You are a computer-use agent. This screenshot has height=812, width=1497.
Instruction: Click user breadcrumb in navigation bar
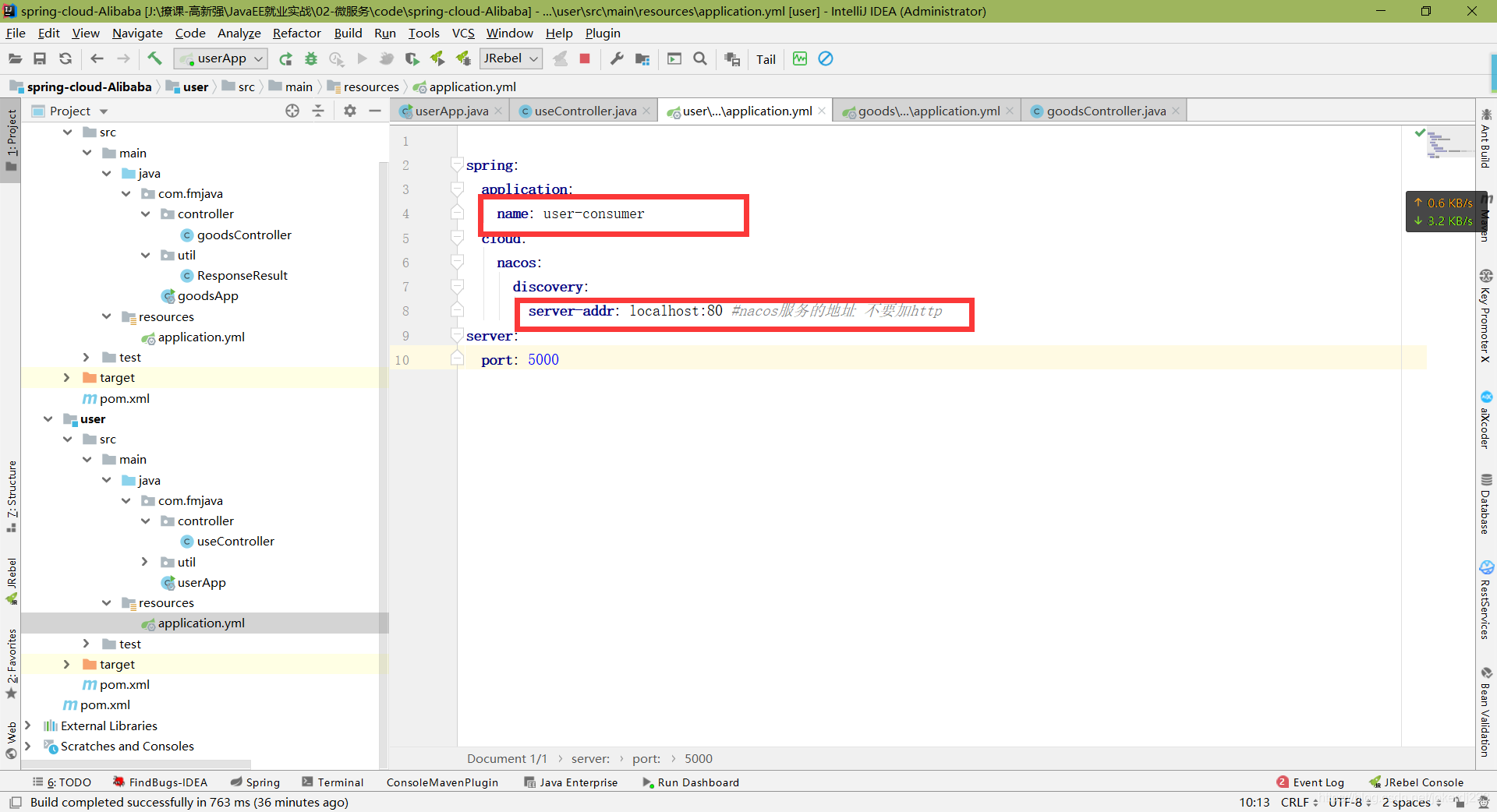(x=187, y=86)
